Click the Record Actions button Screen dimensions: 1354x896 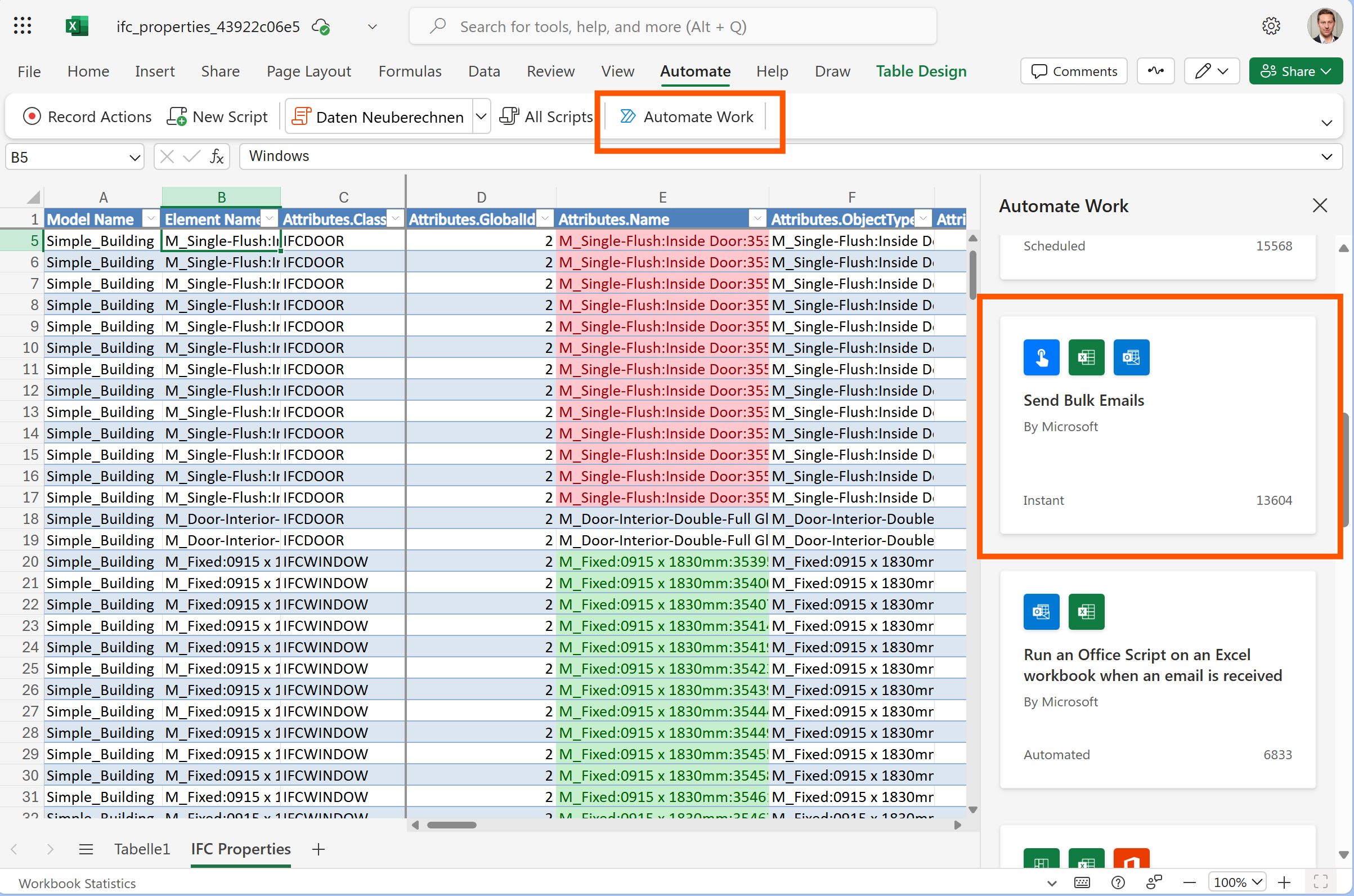coord(87,117)
